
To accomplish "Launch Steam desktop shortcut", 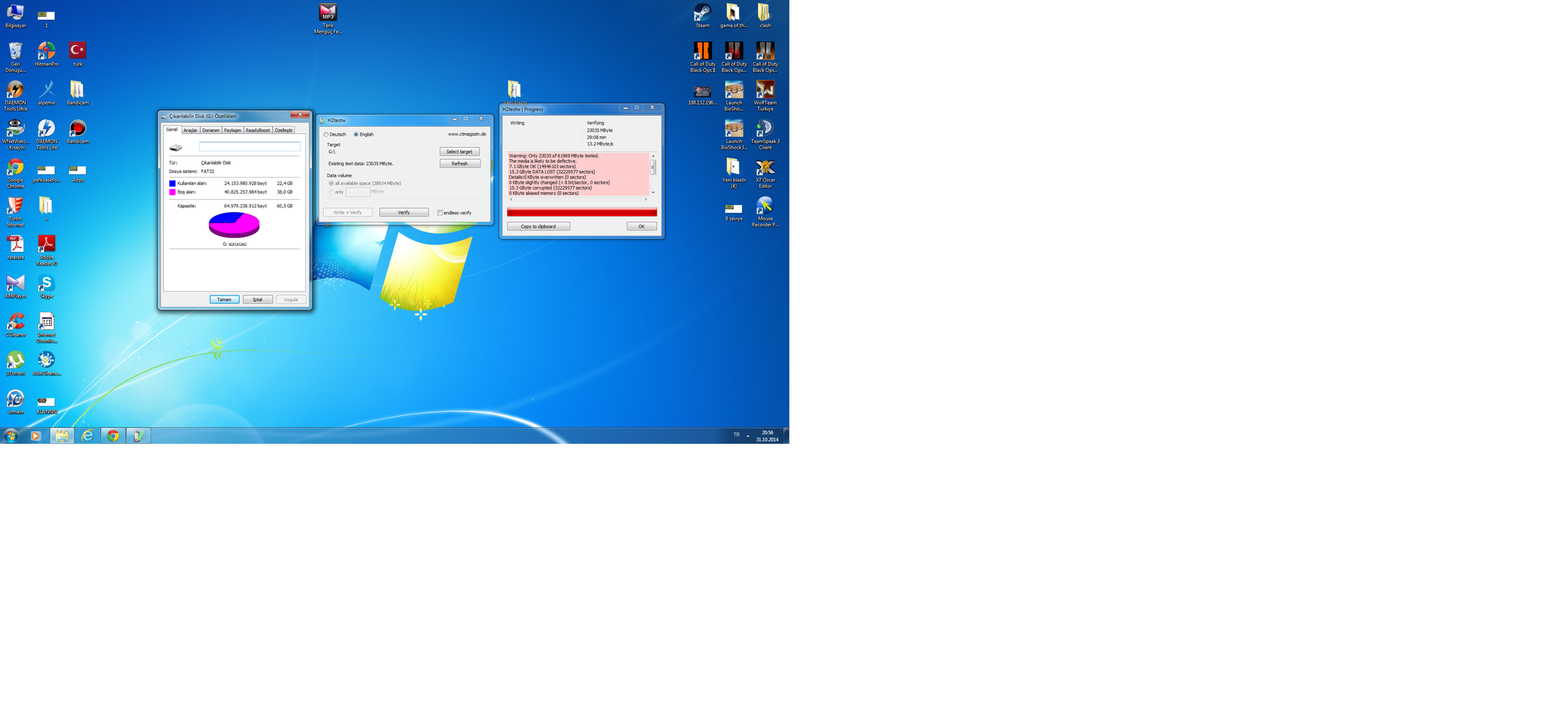I will (x=702, y=15).
